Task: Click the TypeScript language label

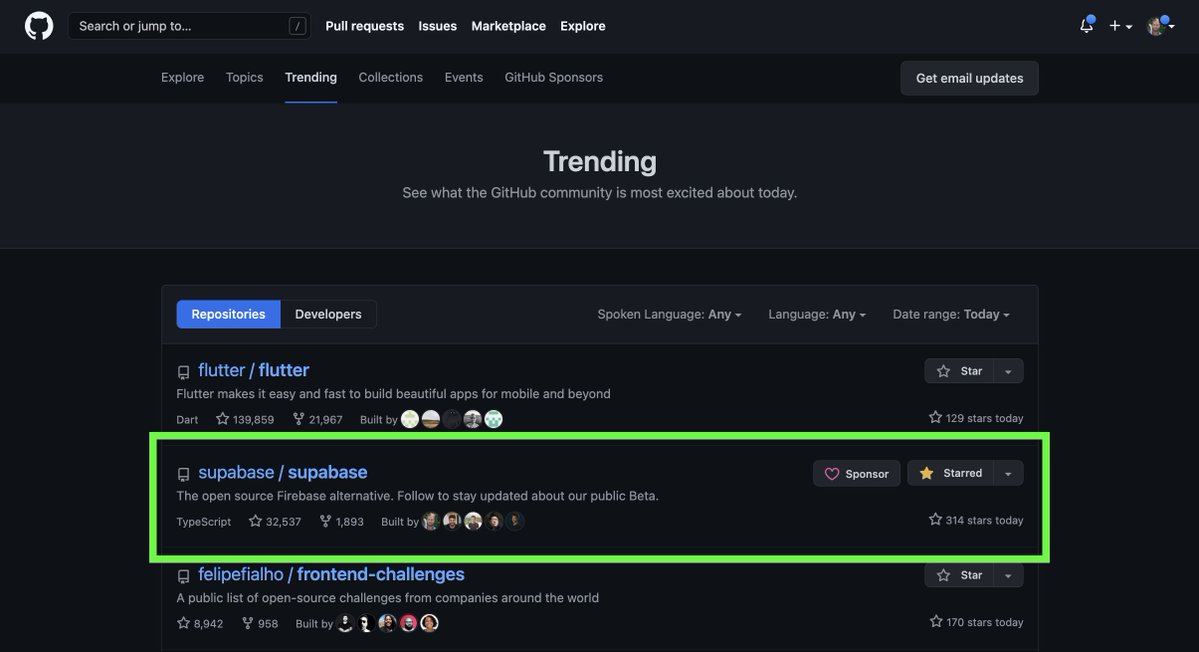Action: [203, 521]
